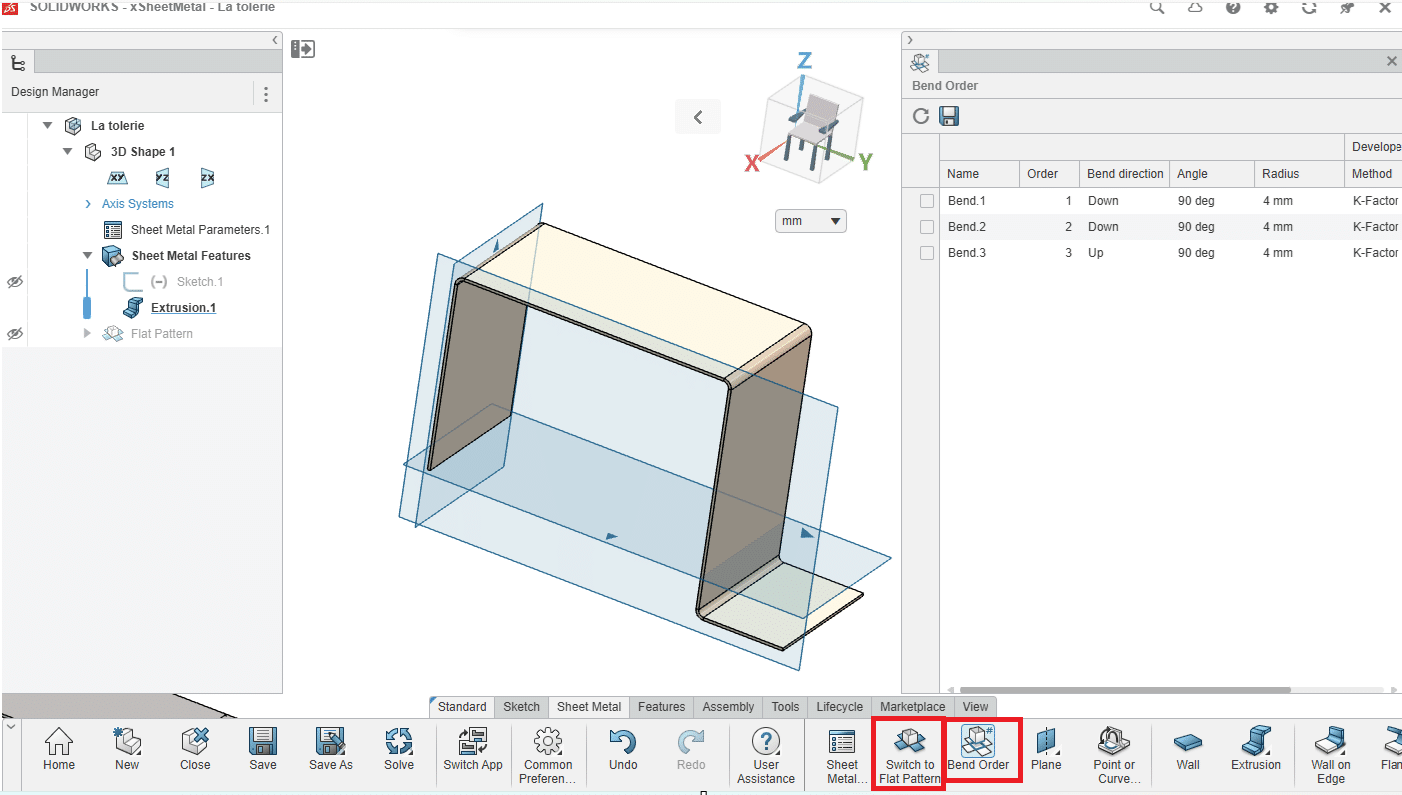The image size is (1402, 795).
Task: Refresh the Bend Order table
Action: pyautogui.click(x=922, y=117)
